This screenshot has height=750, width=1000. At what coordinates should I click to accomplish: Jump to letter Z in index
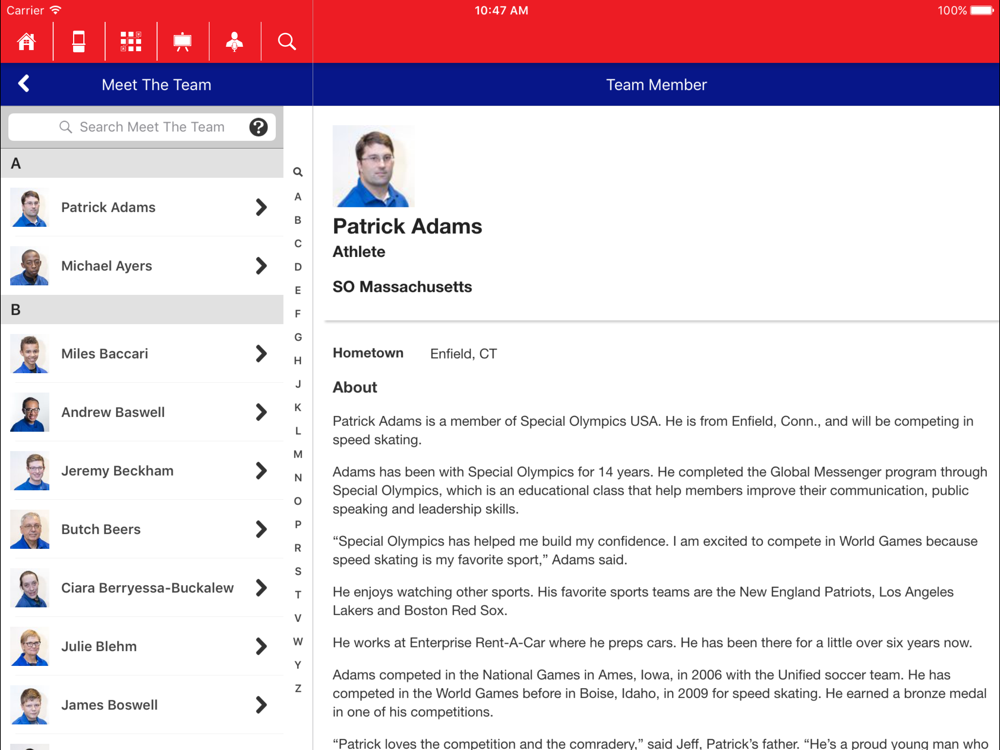298,689
